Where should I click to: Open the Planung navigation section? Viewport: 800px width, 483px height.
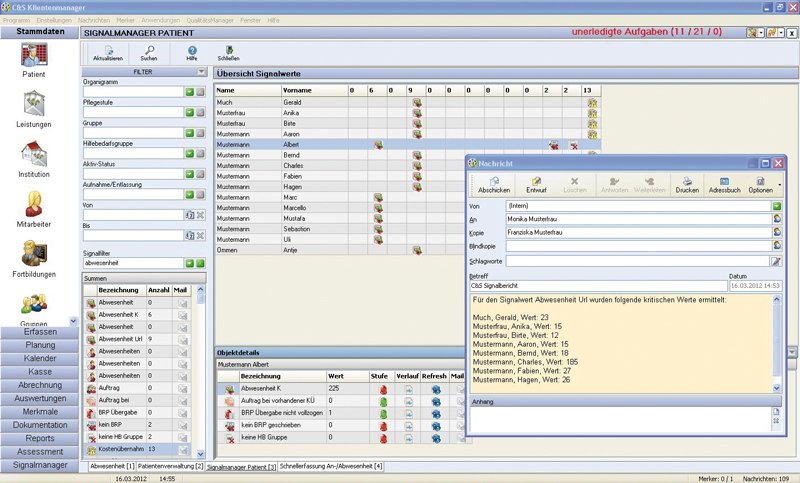(x=40, y=345)
